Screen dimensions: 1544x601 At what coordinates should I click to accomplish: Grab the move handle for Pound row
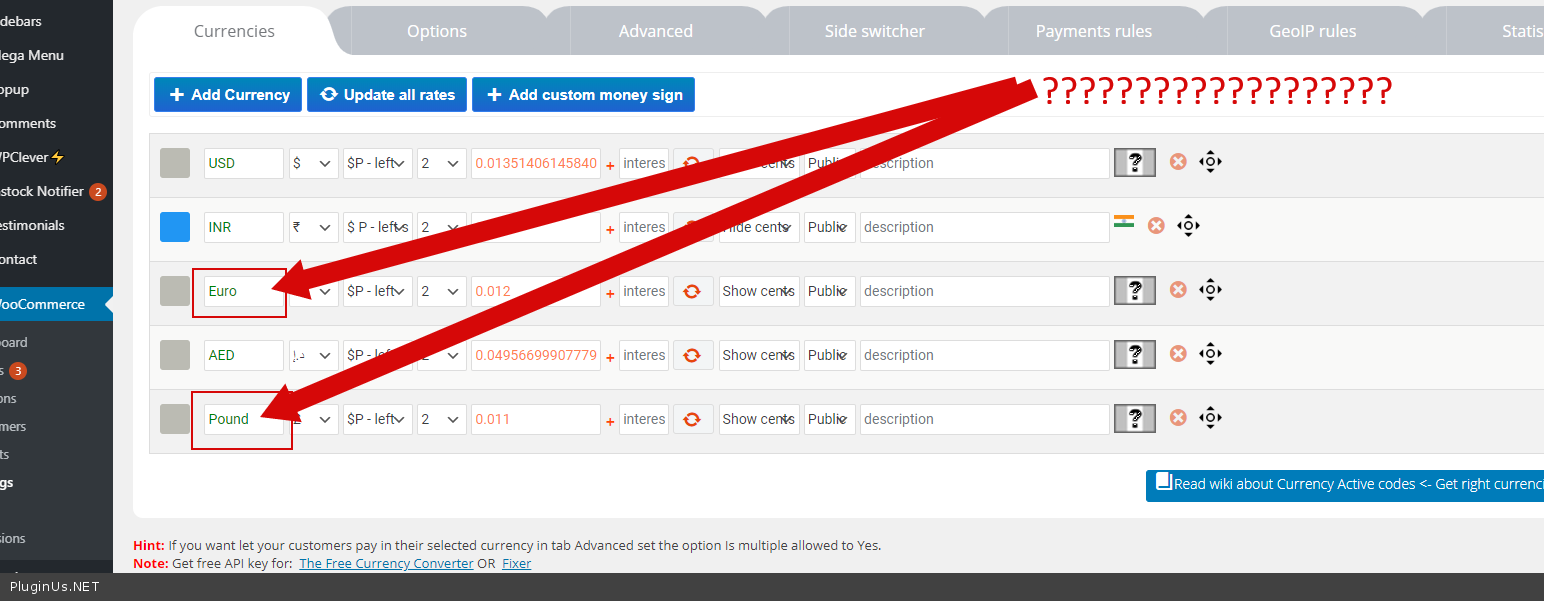click(x=1210, y=417)
